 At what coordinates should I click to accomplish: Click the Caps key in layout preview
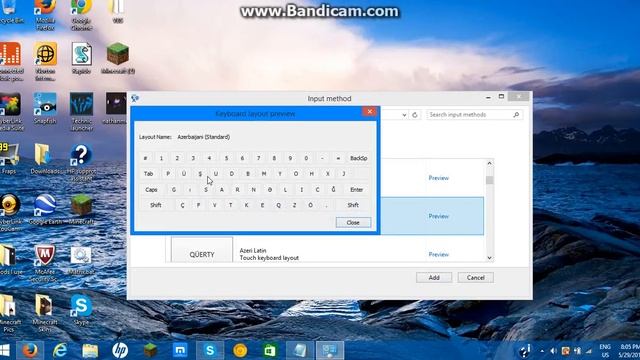(151, 189)
